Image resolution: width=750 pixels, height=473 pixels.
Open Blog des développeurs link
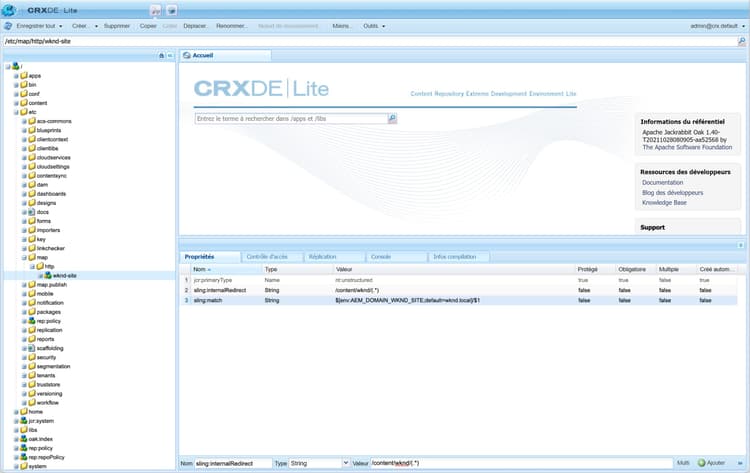pos(673,193)
